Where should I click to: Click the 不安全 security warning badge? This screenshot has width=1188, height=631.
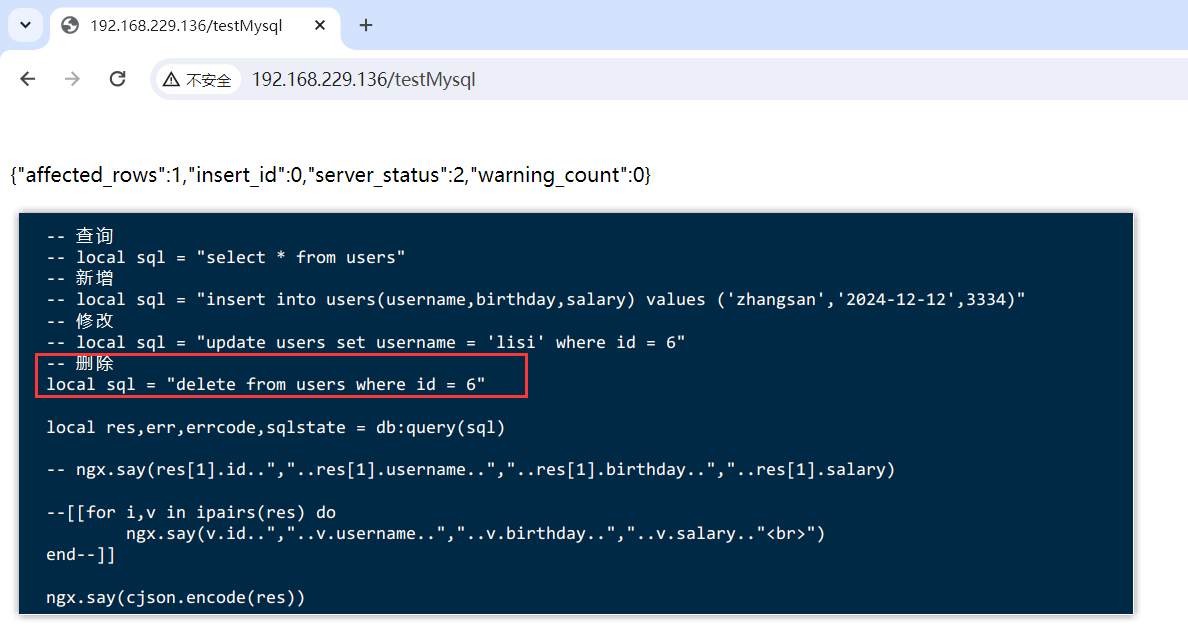tap(198, 80)
